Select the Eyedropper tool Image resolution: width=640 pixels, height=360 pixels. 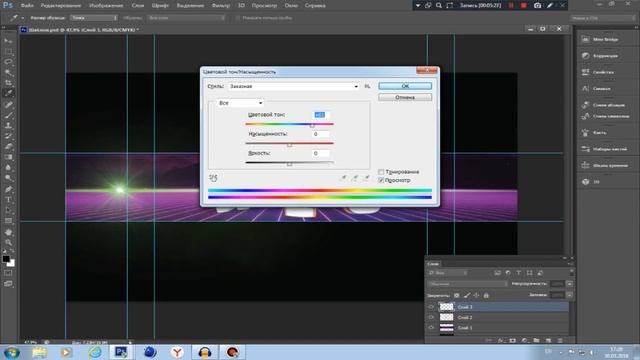pos(8,93)
